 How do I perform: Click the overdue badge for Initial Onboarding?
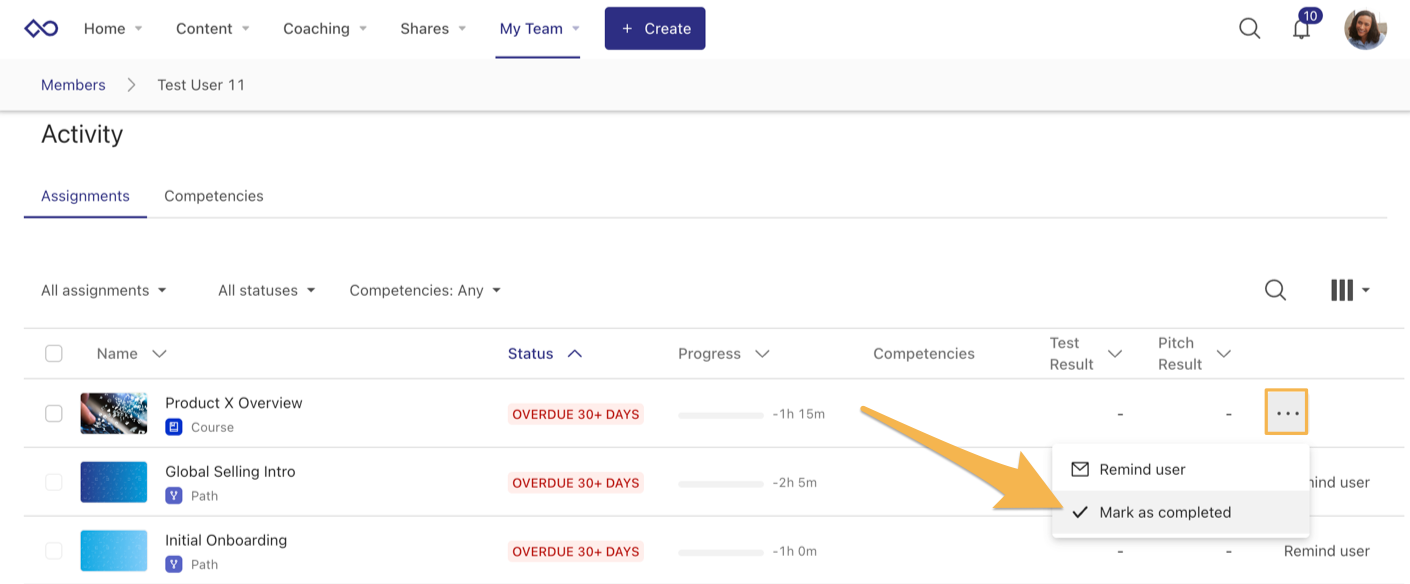(576, 552)
